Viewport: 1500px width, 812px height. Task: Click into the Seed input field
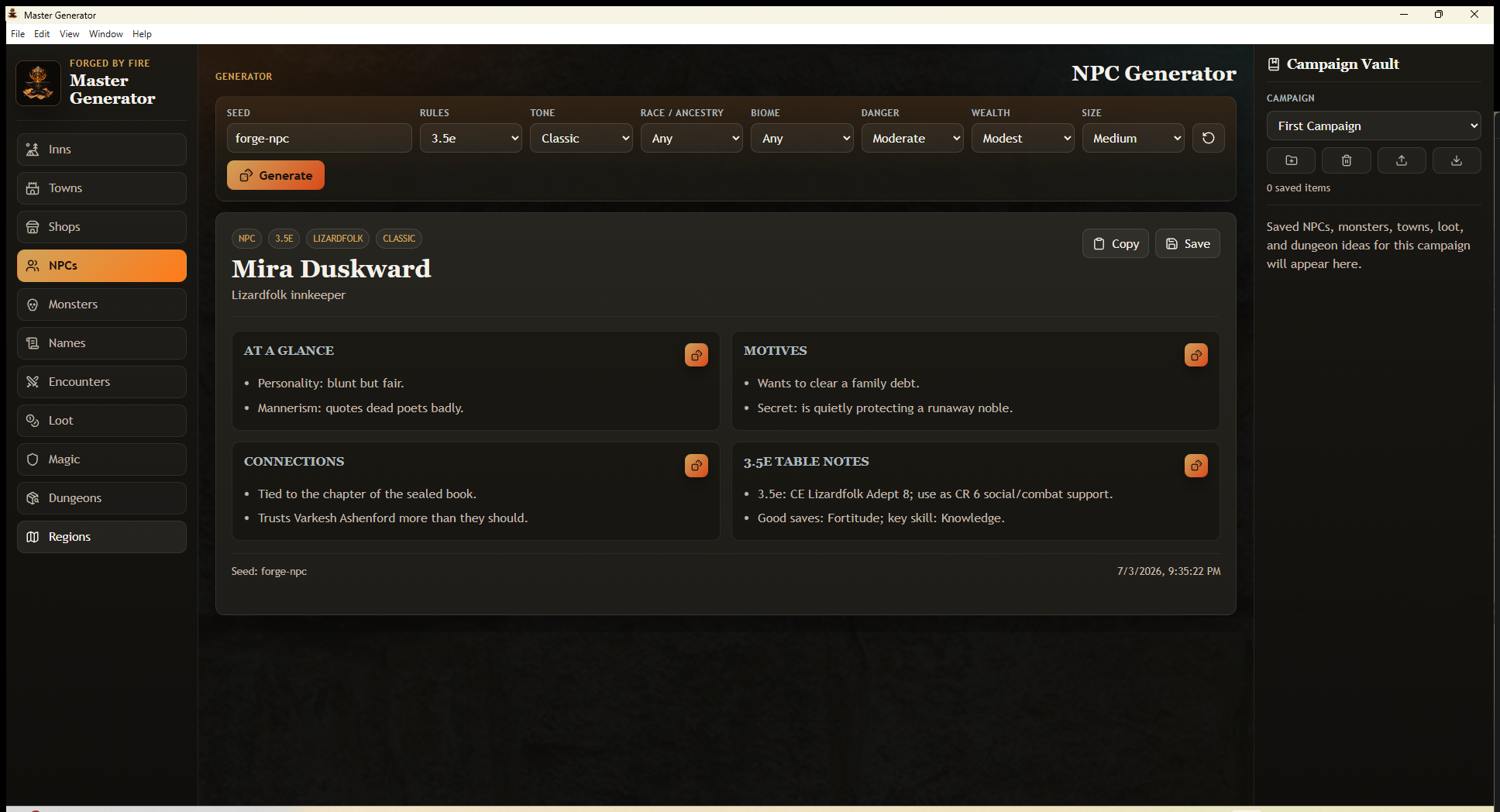(319, 138)
